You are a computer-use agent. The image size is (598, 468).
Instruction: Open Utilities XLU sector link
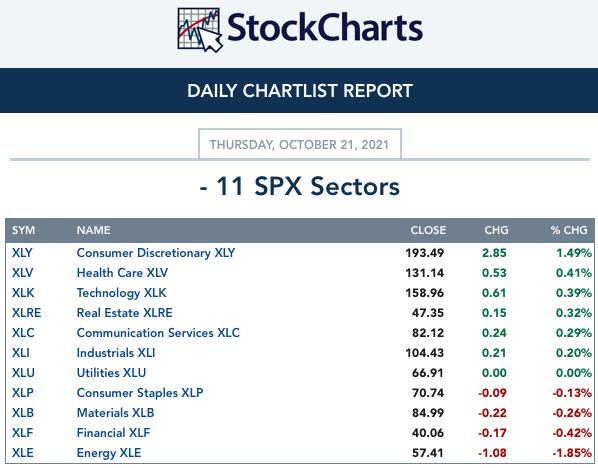(x=111, y=373)
